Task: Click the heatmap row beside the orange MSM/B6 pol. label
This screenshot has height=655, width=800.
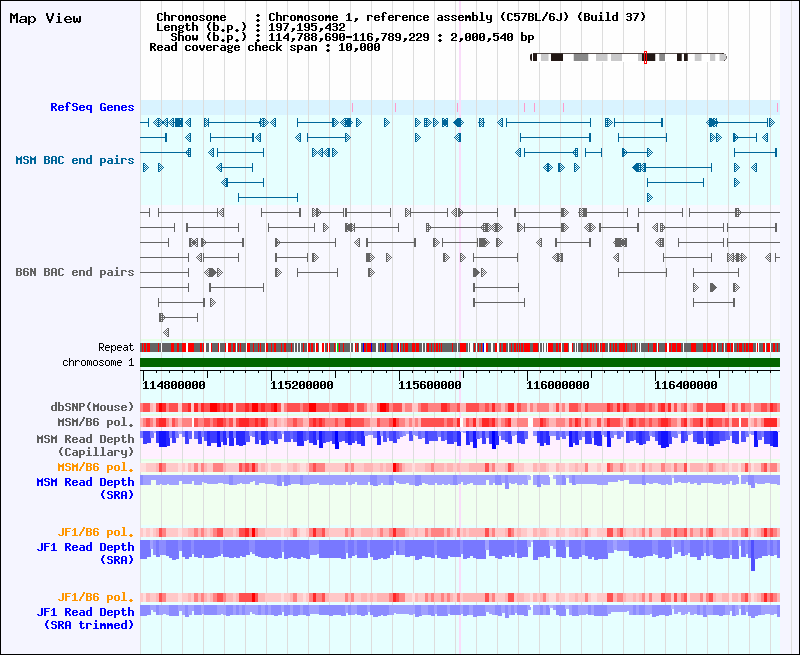Action: click(460, 467)
